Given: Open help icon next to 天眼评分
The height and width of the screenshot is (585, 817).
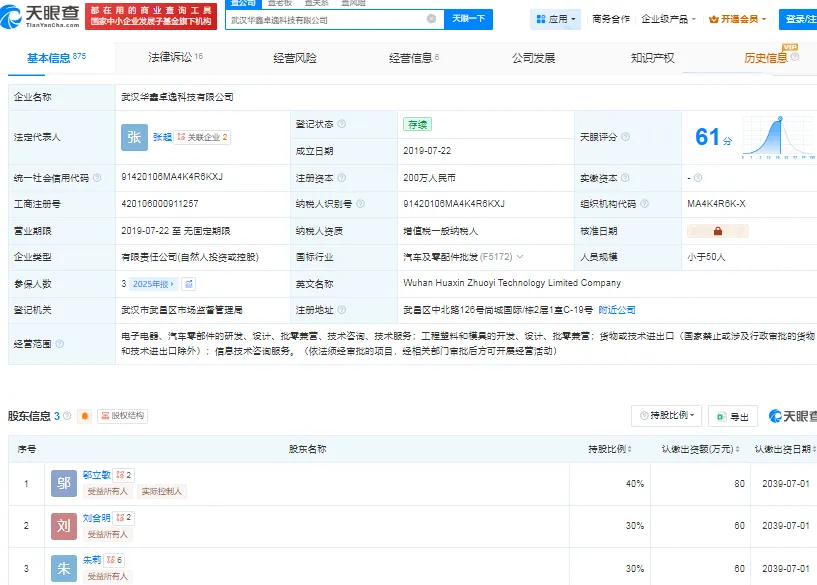Looking at the screenshot, I should pos(626,136).
